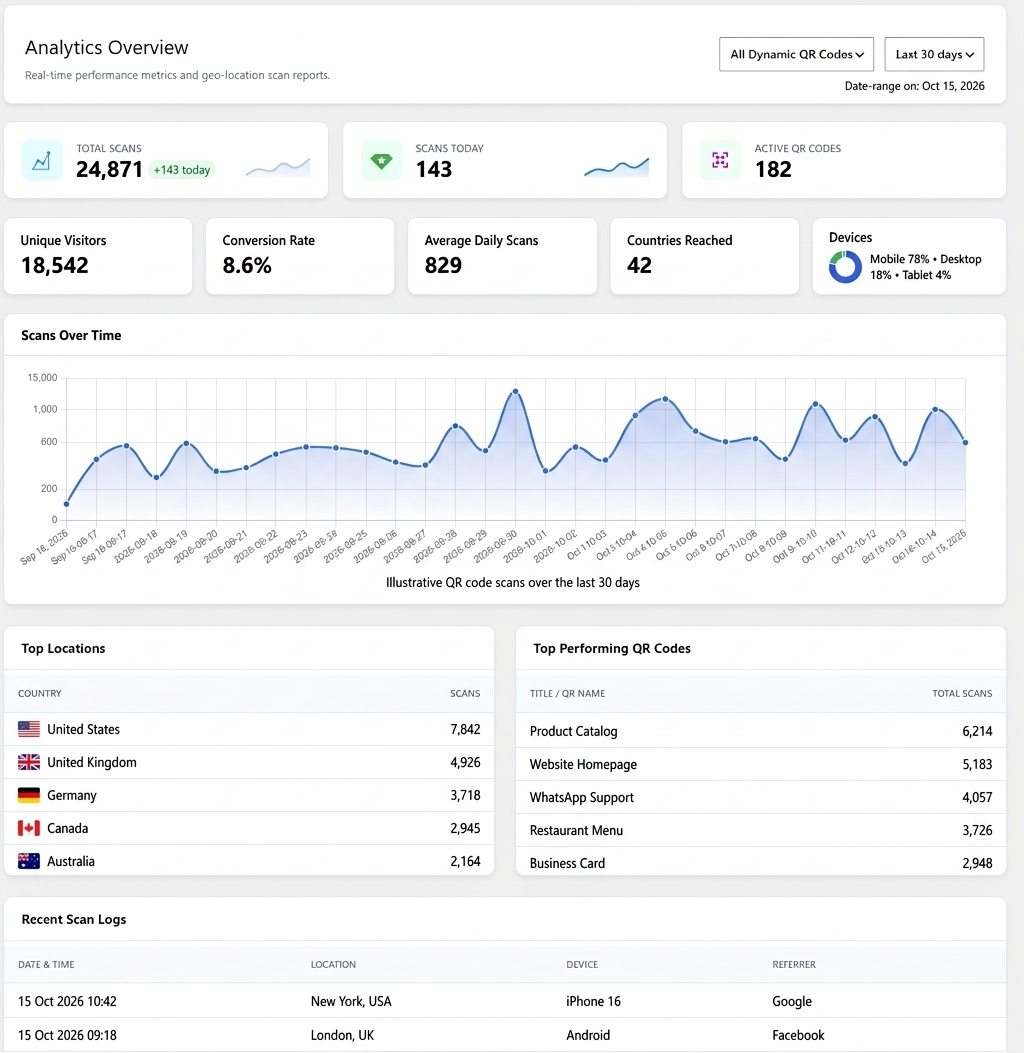Click the Germany flag icon
Viewport: 1024px width, 1053px height.
[x=29, y=795]
